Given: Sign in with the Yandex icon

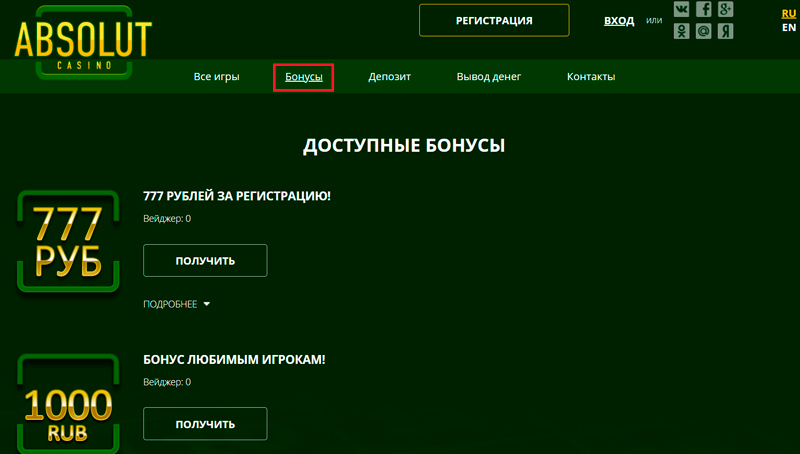Looking at the screenshot, I should 727,32.
